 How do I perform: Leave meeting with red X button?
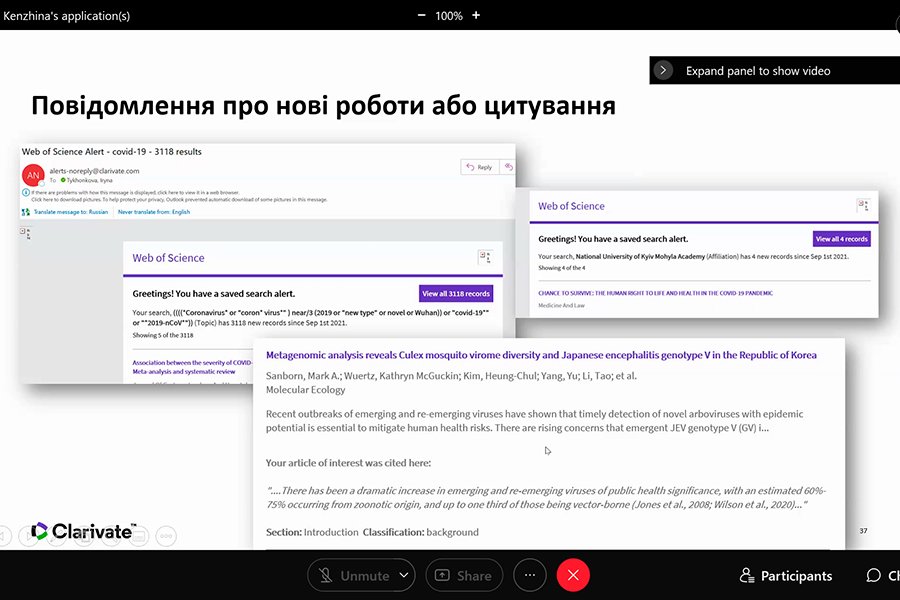(x=573, y=575)
